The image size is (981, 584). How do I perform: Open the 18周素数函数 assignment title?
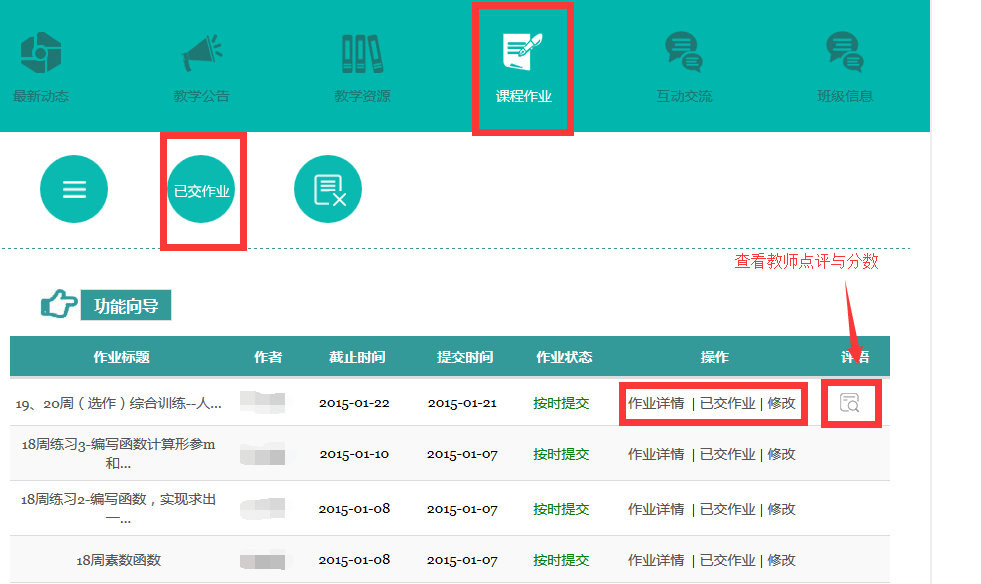tap(119, 561)
